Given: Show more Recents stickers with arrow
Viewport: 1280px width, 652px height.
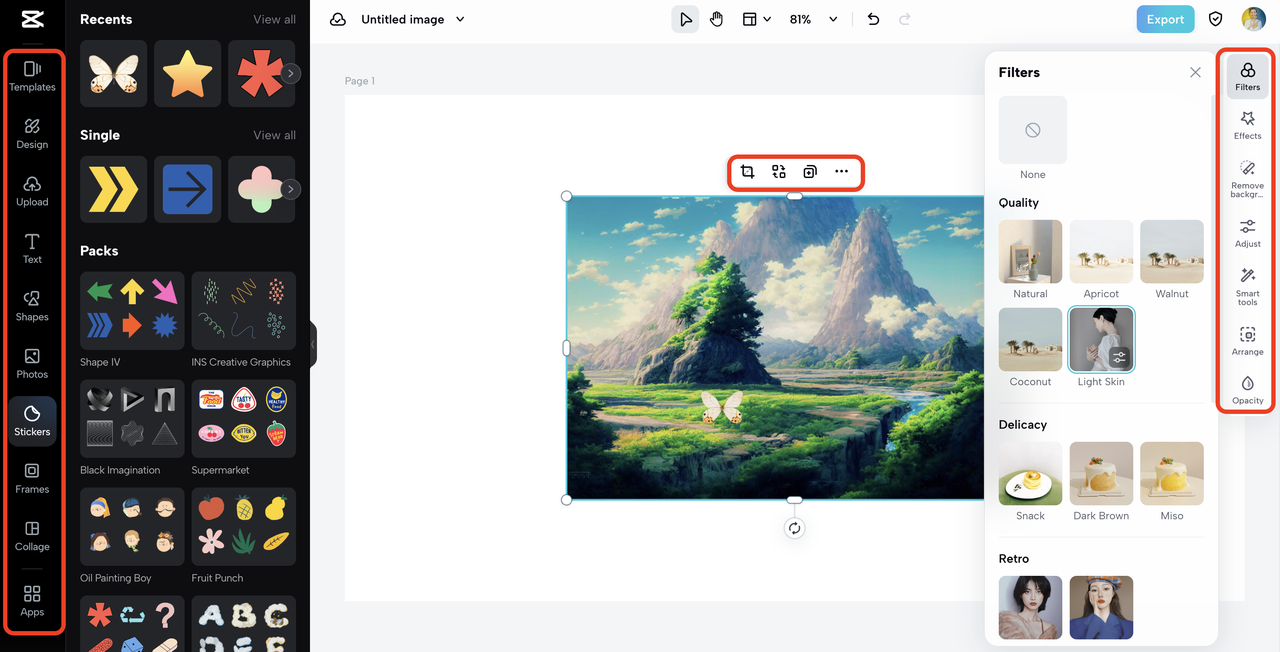Looking at the screenshot, I should tap(291, 73).
